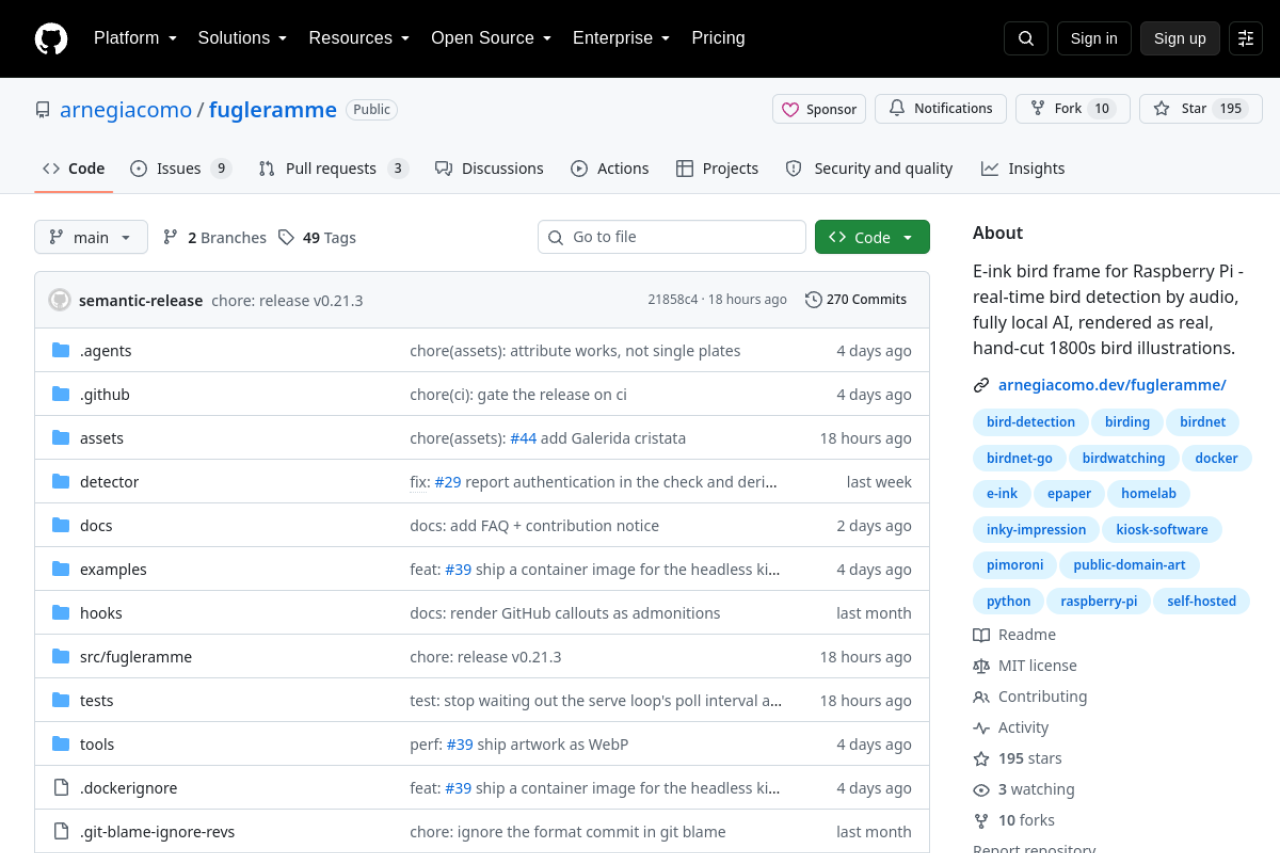The image size is (1280, 853).
Task: Click the examples folder icon
Action: (61, 569)
